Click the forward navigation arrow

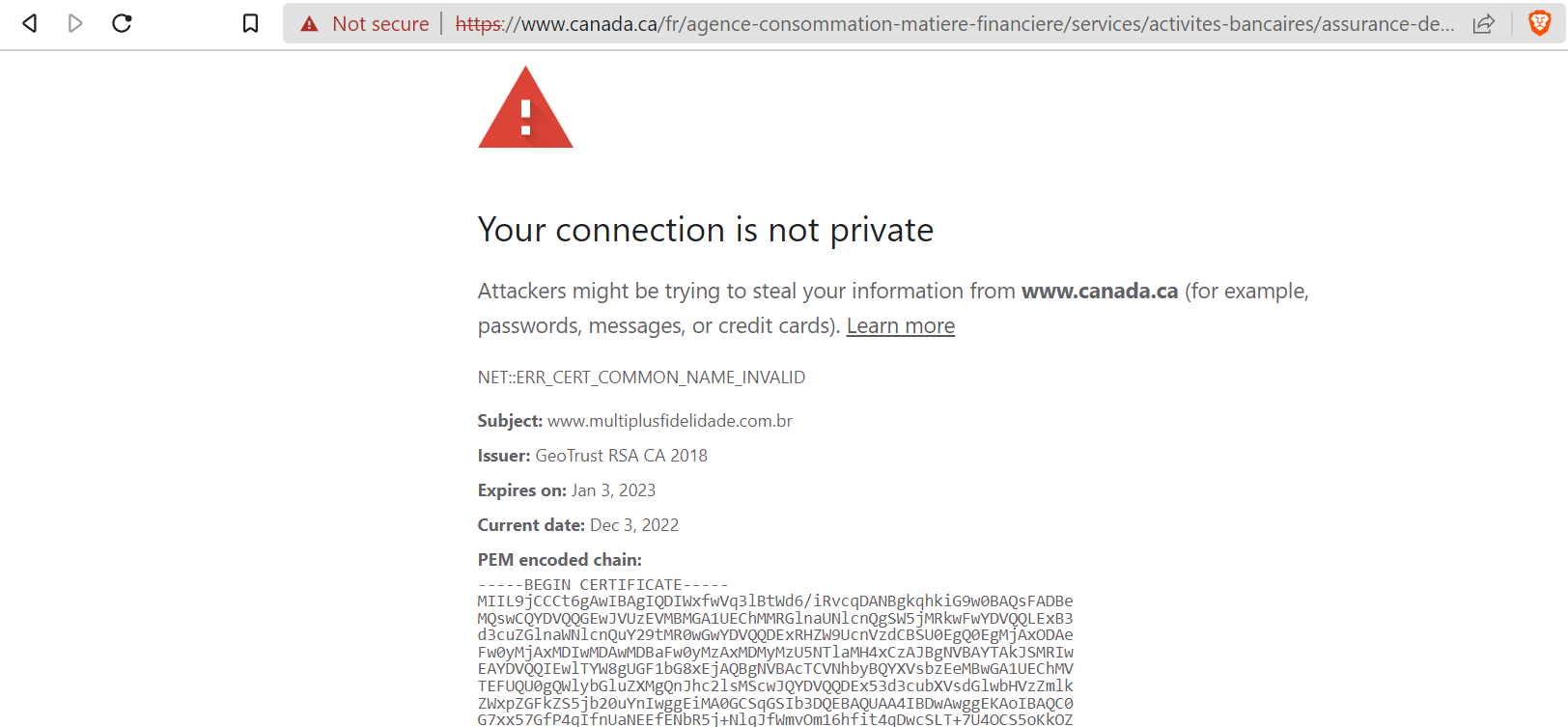coord(75,23)
